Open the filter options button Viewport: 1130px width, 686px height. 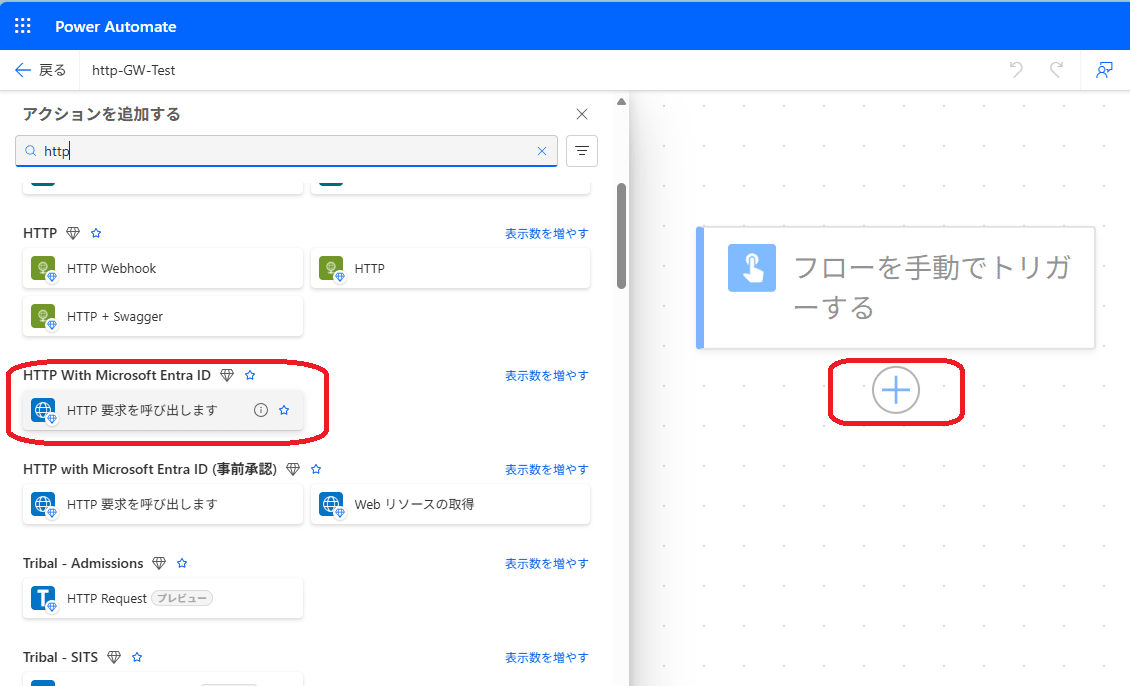tap(582, 151)
